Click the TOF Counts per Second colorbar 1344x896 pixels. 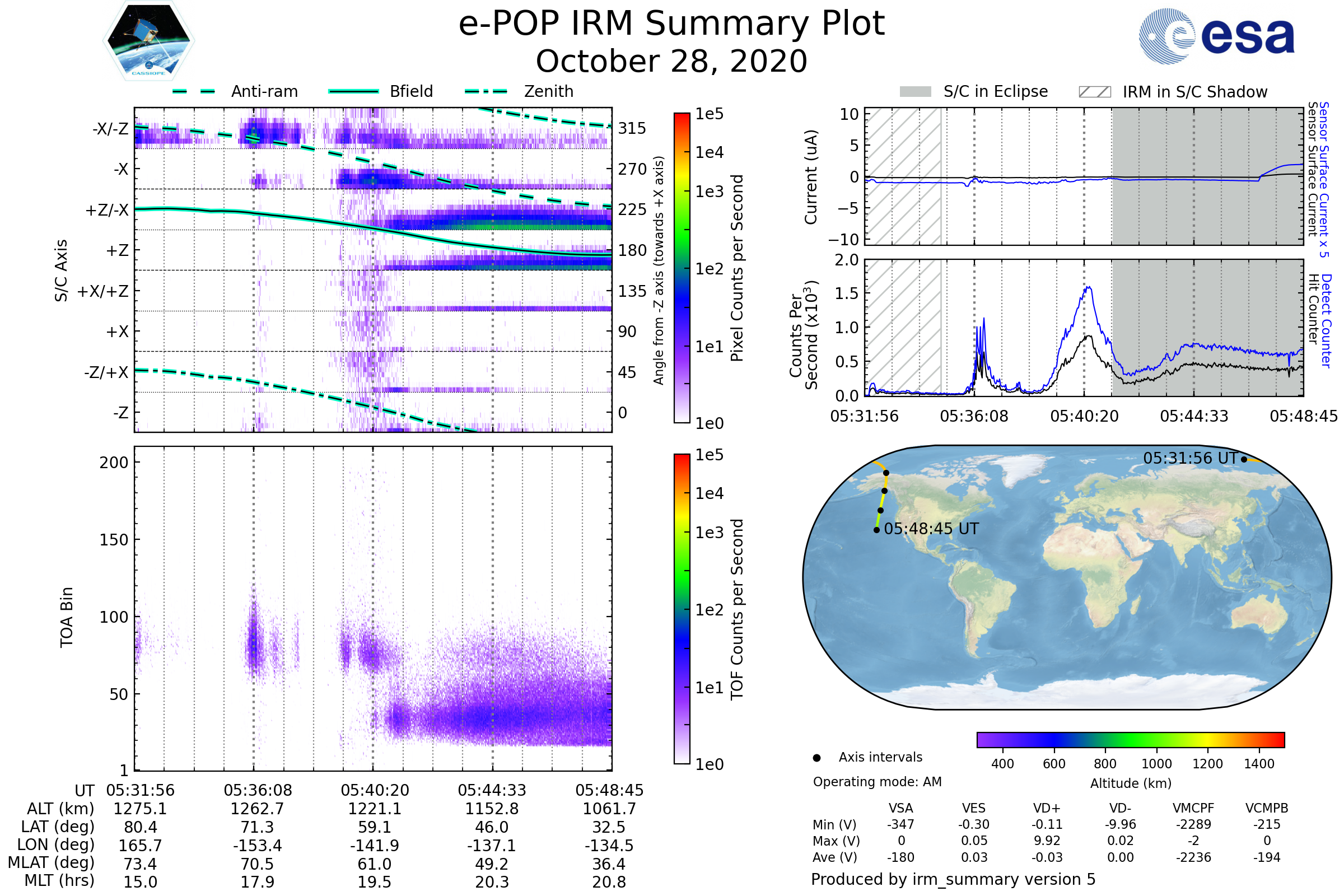click(682, 609)
